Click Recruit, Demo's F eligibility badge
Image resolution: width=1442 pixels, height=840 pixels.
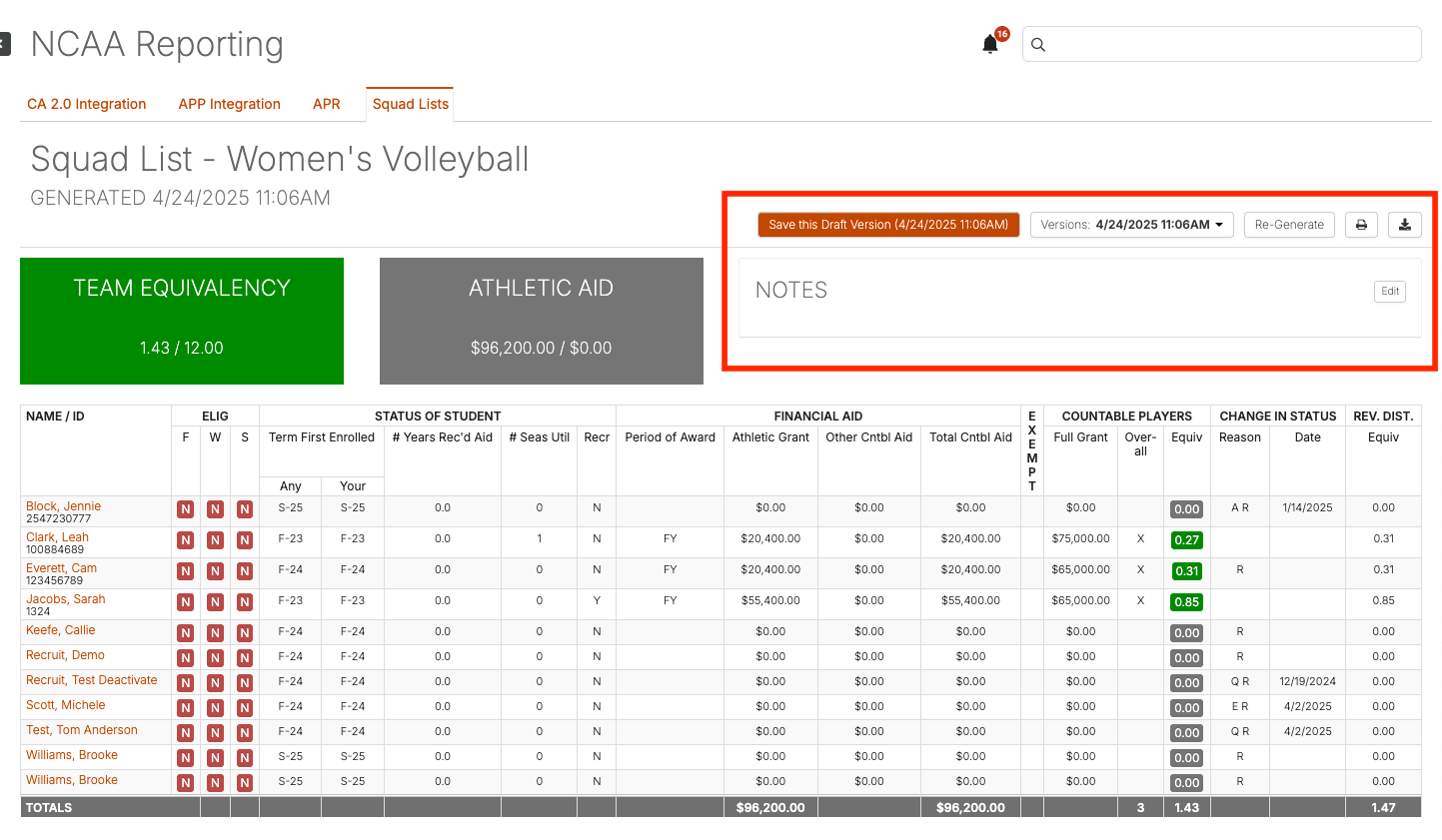185,658
